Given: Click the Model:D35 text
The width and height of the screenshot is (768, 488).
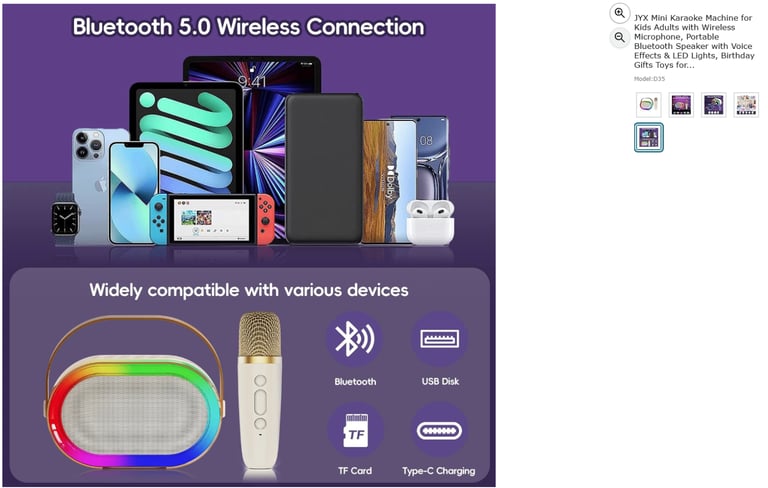Looking at the screenshot, I should [x=649, y=78].
